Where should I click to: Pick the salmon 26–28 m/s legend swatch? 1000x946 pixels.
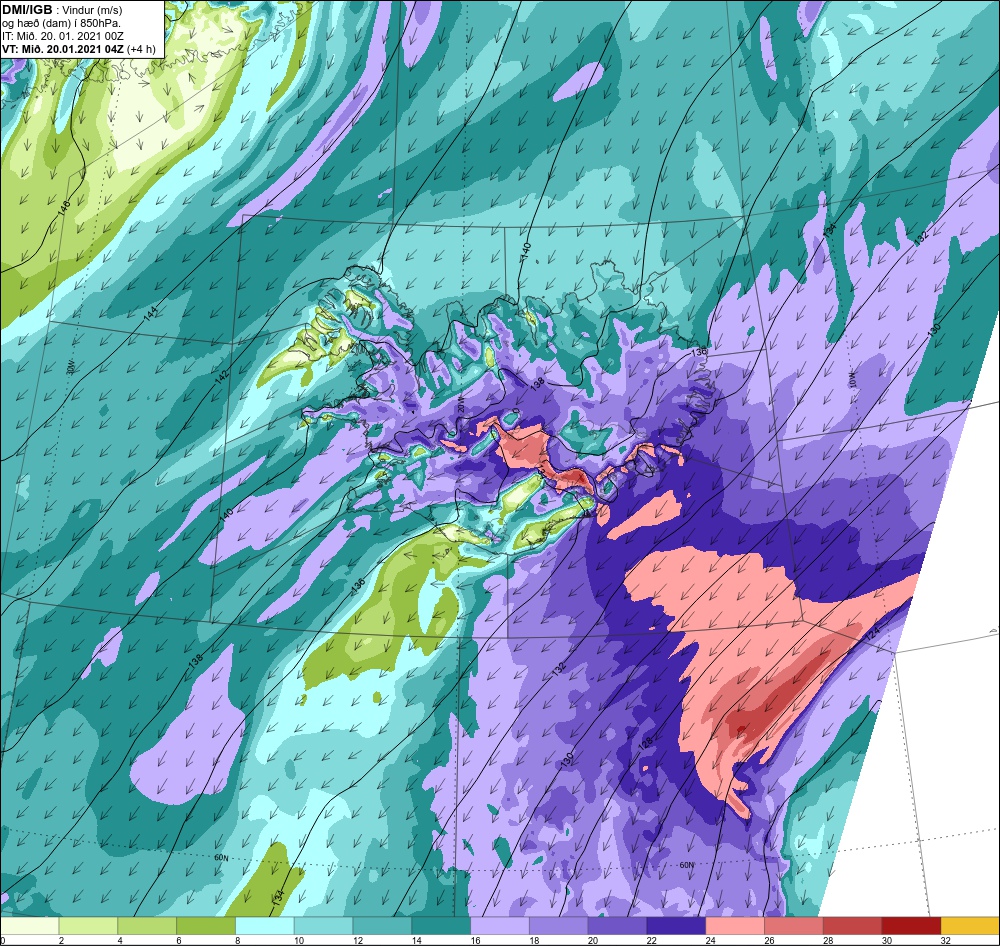[793, 926]
